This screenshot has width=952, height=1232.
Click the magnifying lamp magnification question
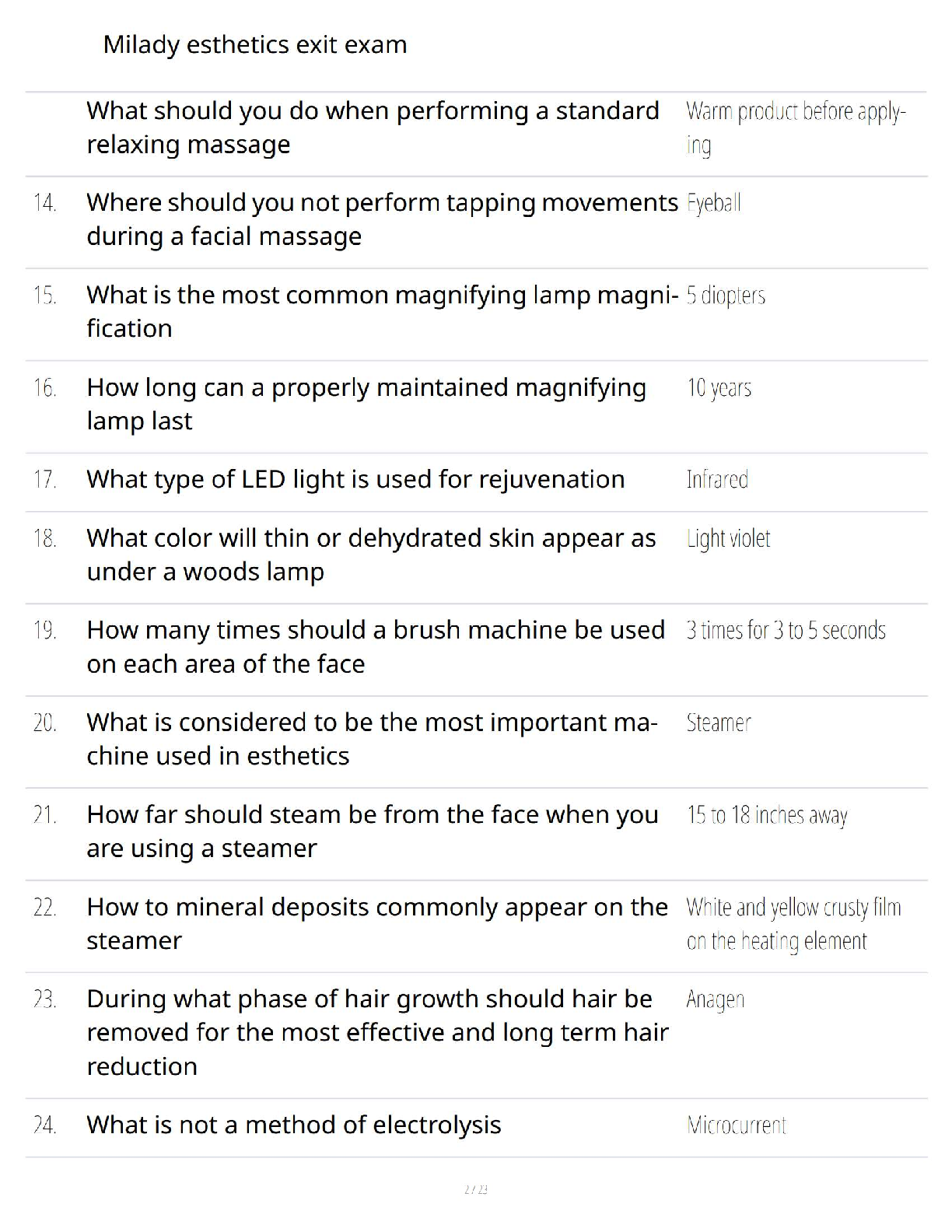pyautogui.click(x=382, y=311)
